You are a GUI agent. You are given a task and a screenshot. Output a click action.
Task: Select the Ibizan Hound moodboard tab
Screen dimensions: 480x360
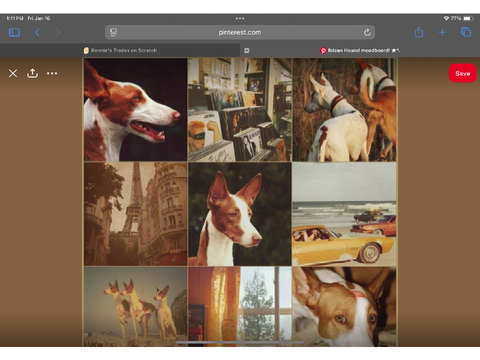pyautogui.click(x=360, y=50)
